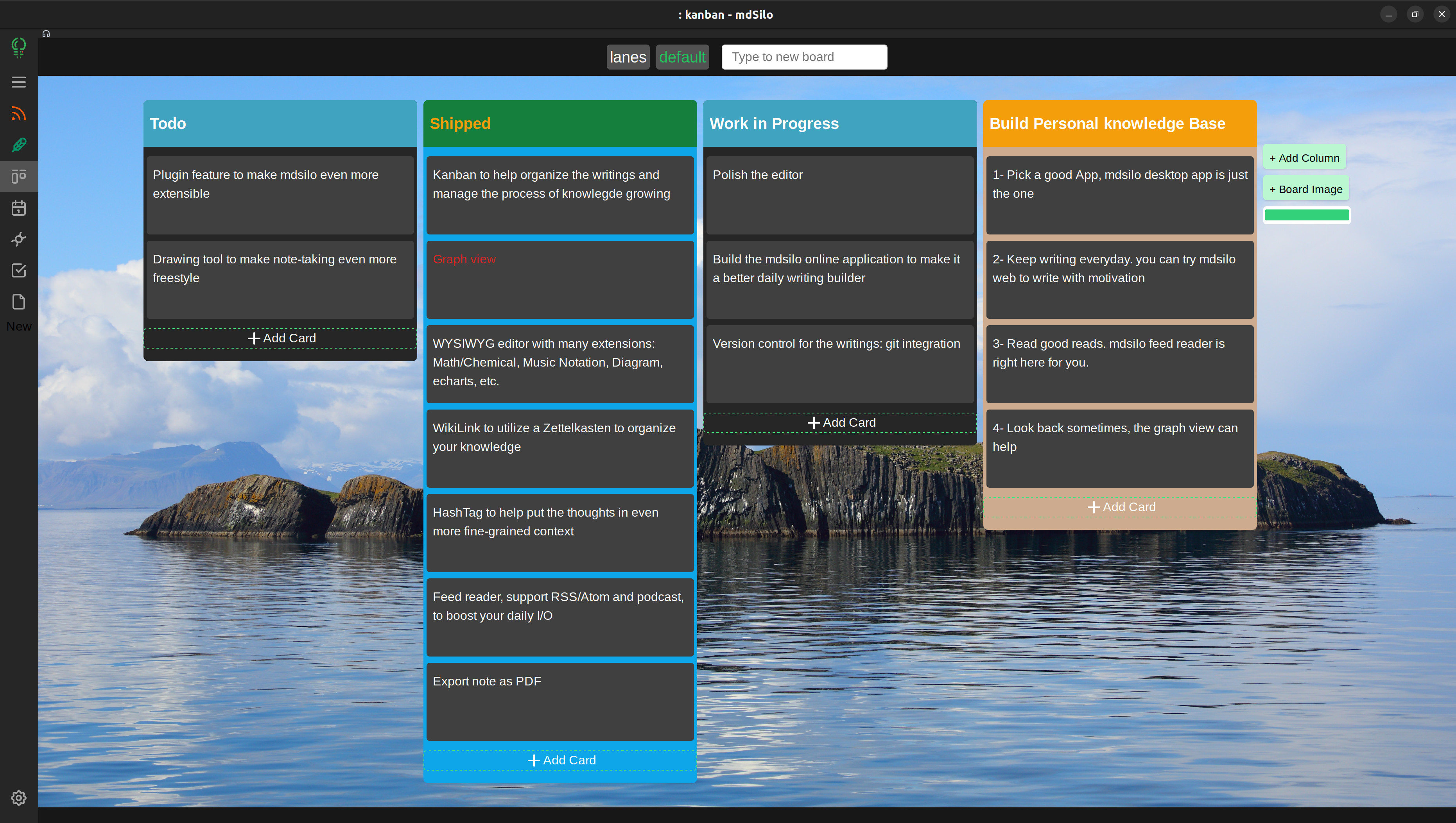Image resolution: width=1456 pixels, height=823 pixels.
Task: Click the headphones audio icon
Action: click(46, 34)
